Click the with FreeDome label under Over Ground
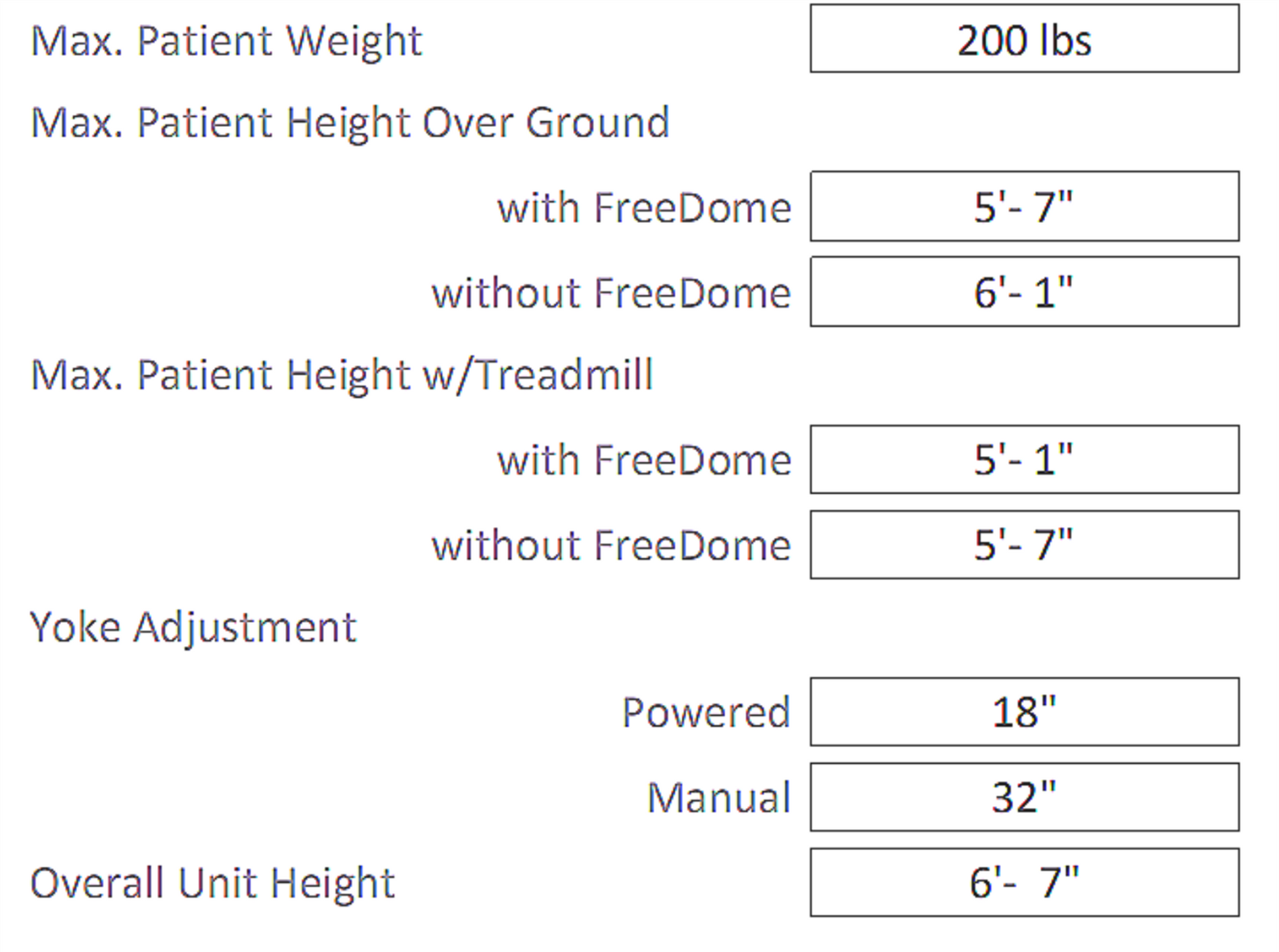Image resolution: width=1279 pixels, height=952 pixels. (x=644, y=208)
